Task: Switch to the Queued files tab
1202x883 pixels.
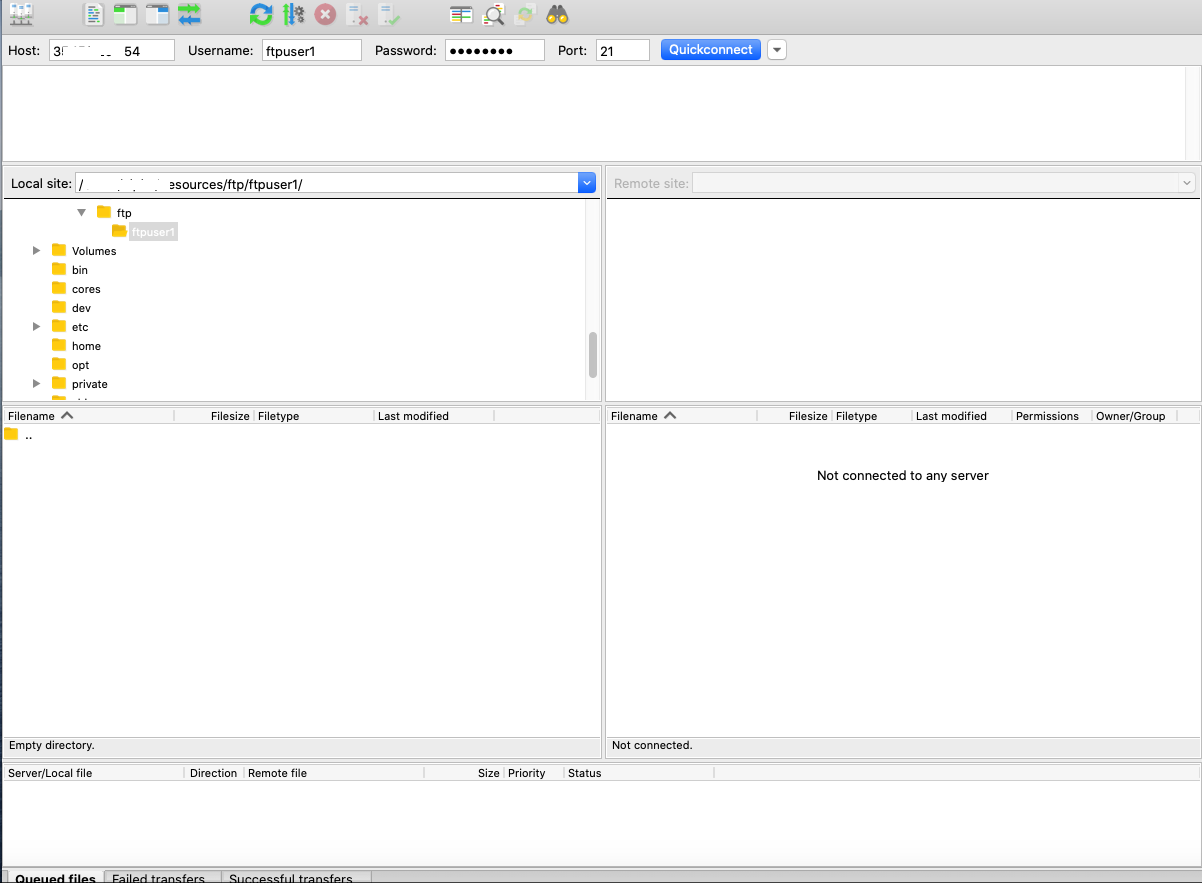Action: (55, 878)
